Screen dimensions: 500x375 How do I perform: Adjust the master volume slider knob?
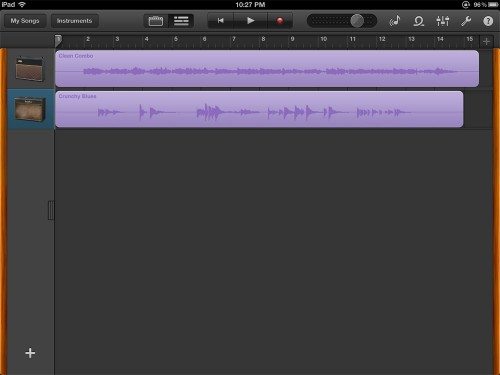[357, 21]
